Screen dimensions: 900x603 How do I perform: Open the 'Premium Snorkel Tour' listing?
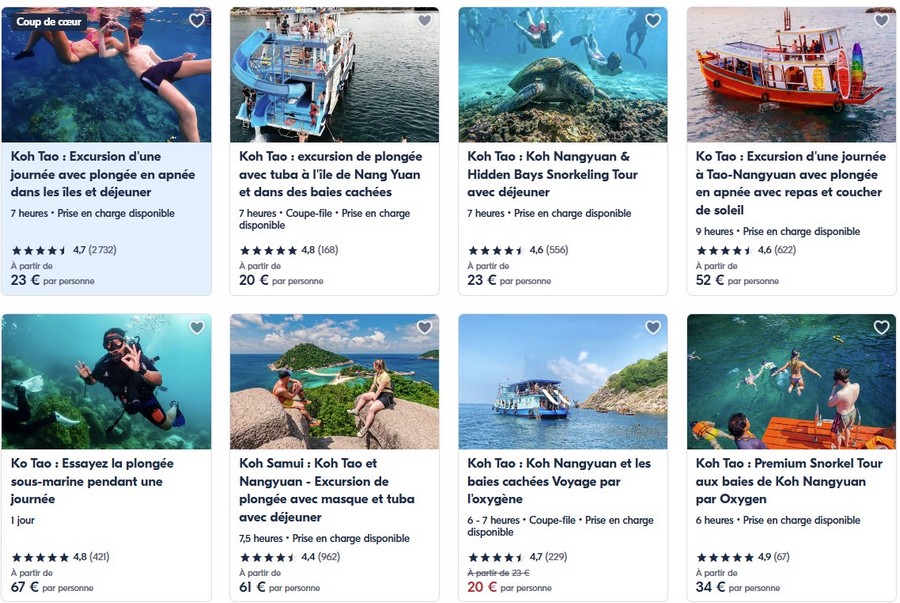click(790, 481)
